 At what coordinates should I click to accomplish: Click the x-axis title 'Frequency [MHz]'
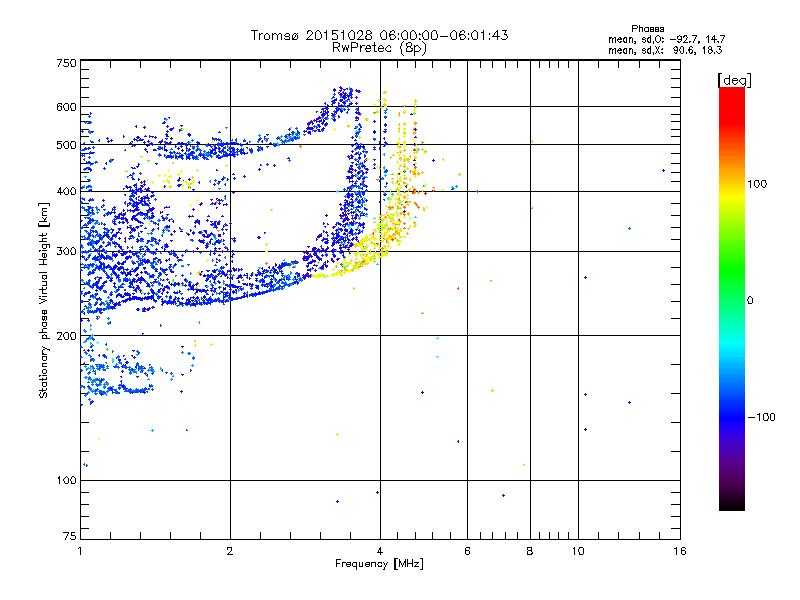(379, 564)
